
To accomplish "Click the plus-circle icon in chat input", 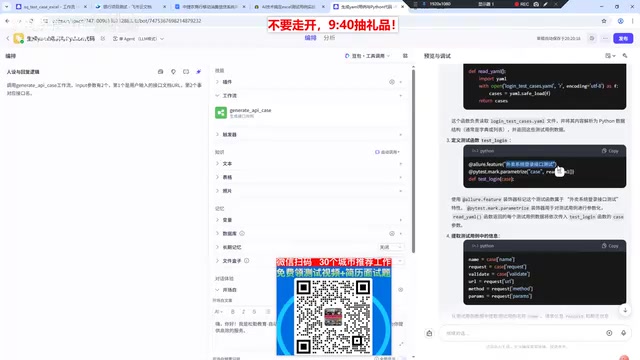I will click(609, 333).
